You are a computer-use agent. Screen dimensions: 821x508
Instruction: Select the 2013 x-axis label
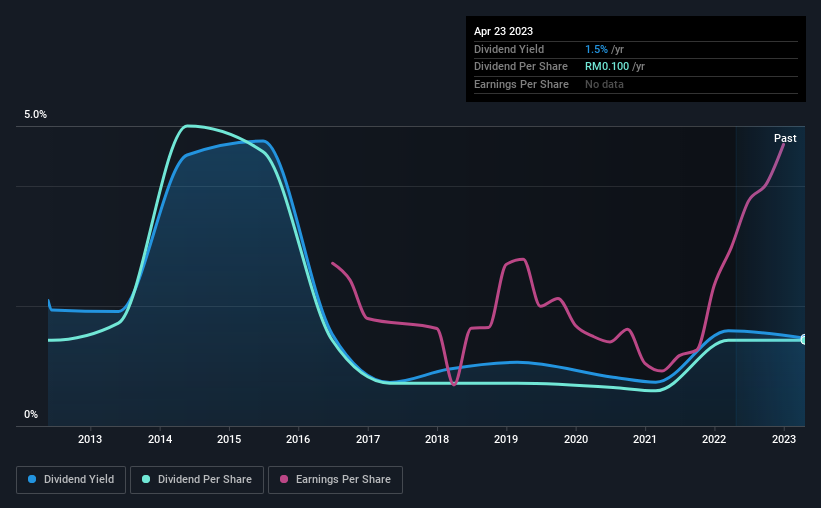(x=90, y=439)
